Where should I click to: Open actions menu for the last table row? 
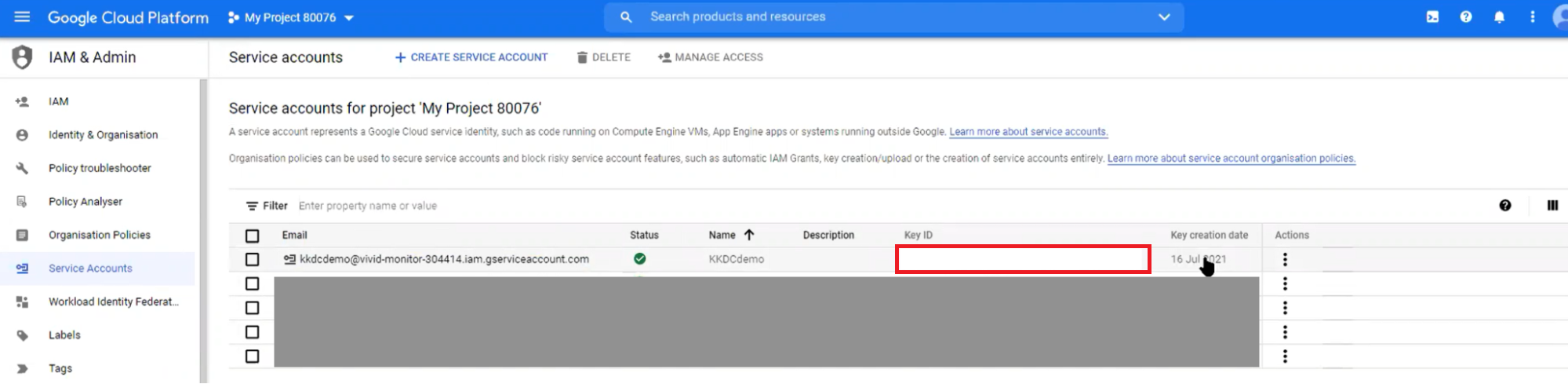pos(1285,357)
